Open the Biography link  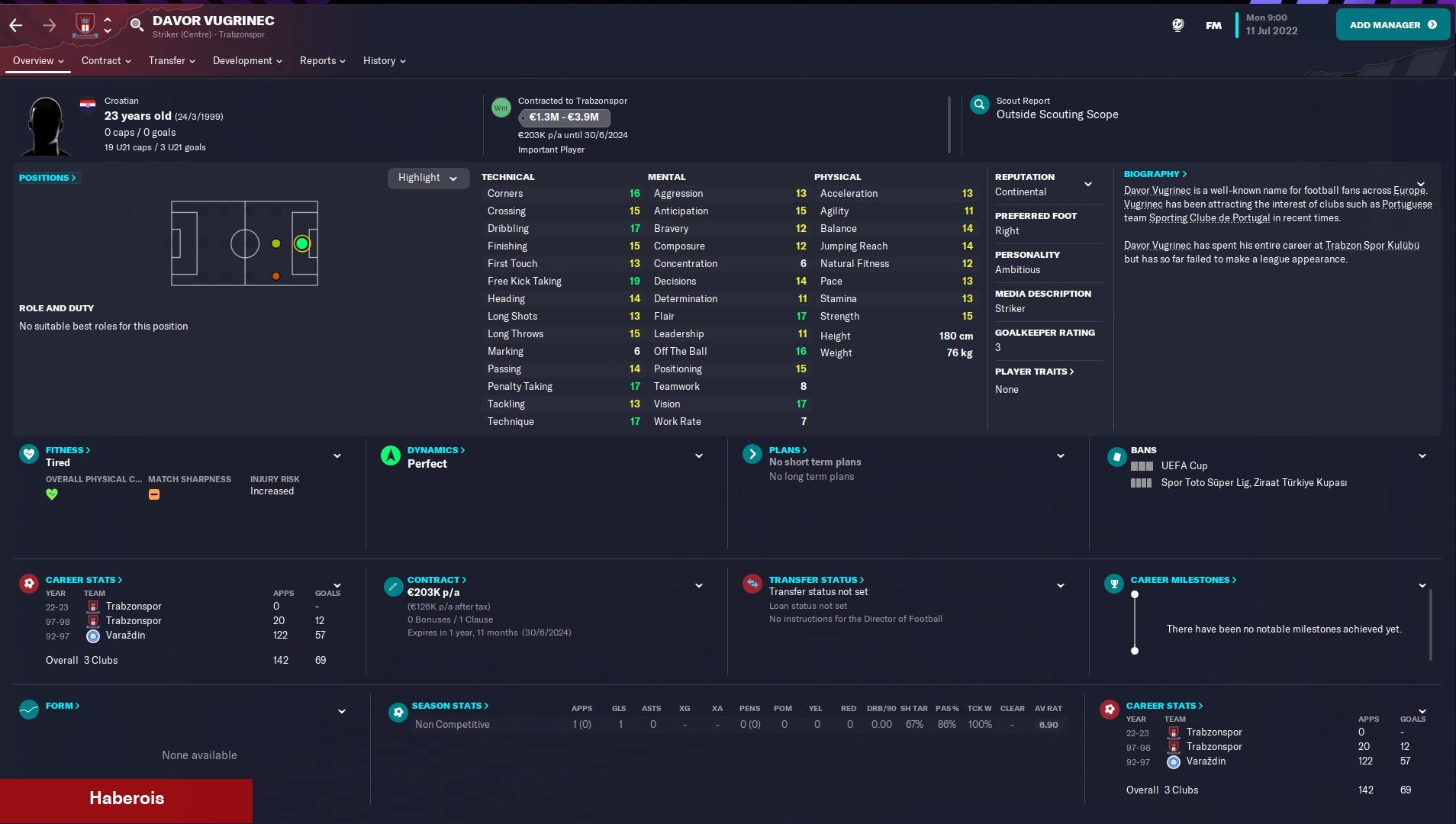tap(1155, 174)
